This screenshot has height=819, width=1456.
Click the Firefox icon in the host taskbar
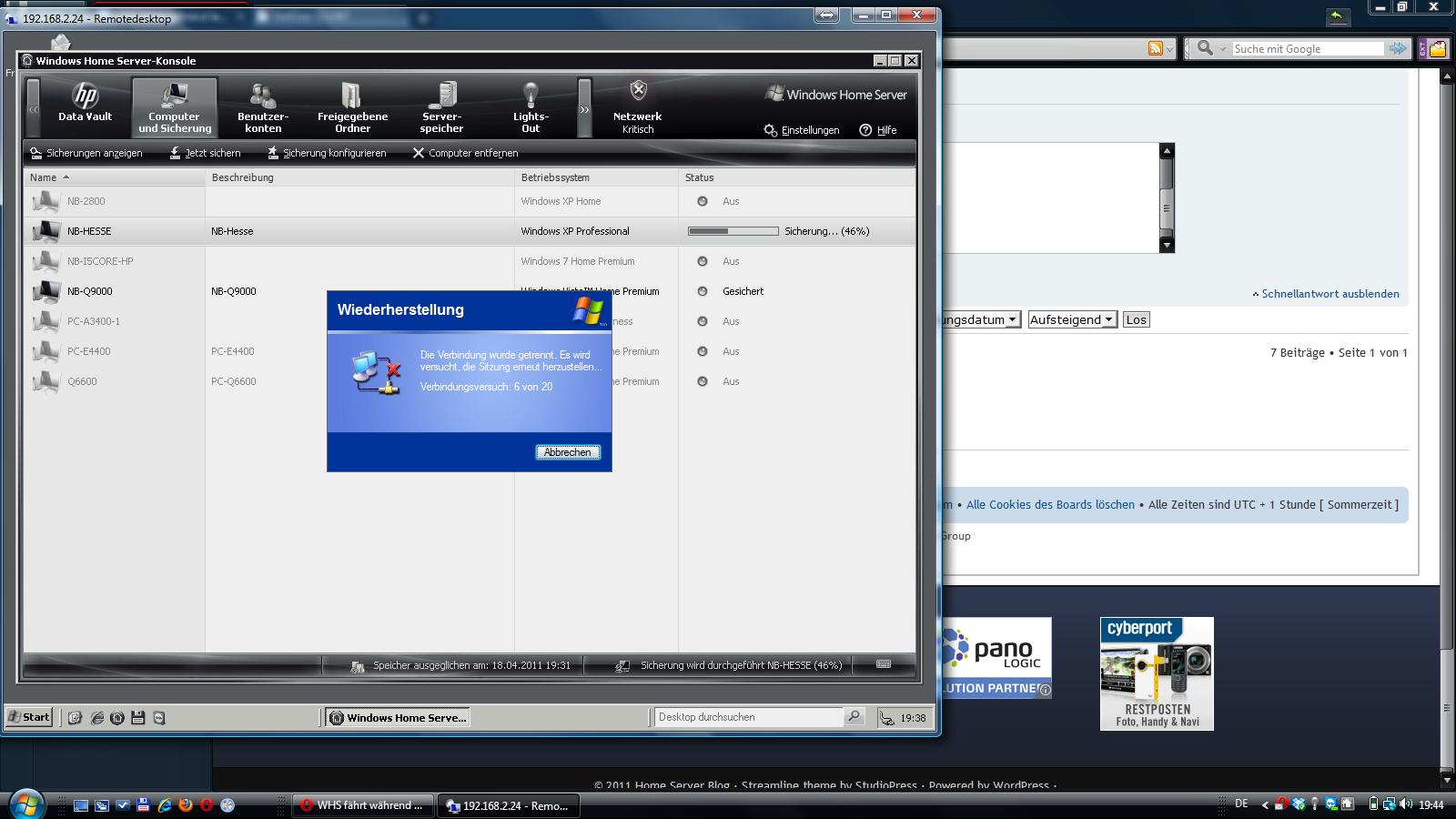tap(186, 804)
